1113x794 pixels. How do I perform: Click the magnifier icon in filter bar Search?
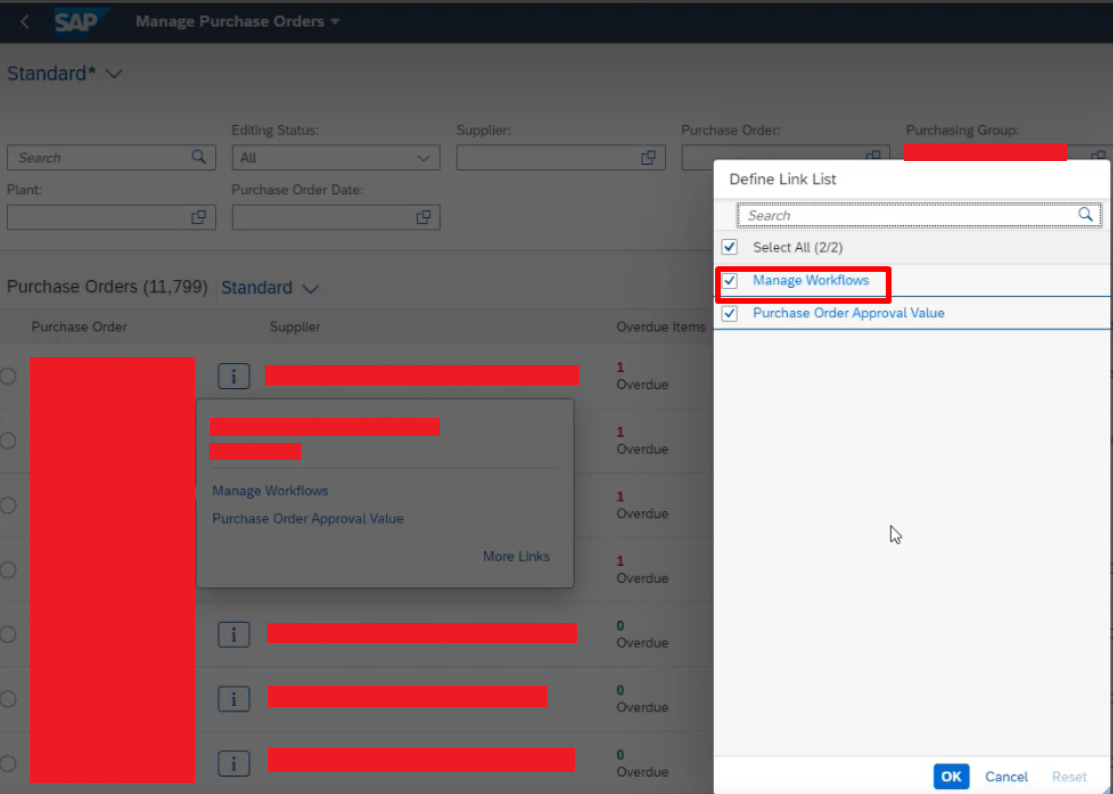pyautogui.click(x=199, y=158)
